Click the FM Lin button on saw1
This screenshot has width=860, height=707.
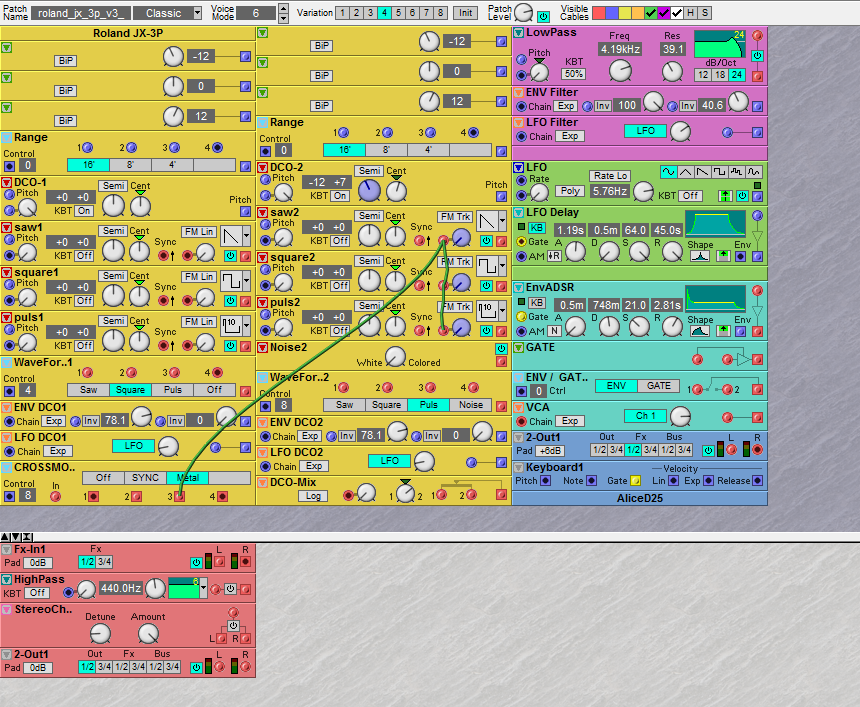tap(199, 231)
